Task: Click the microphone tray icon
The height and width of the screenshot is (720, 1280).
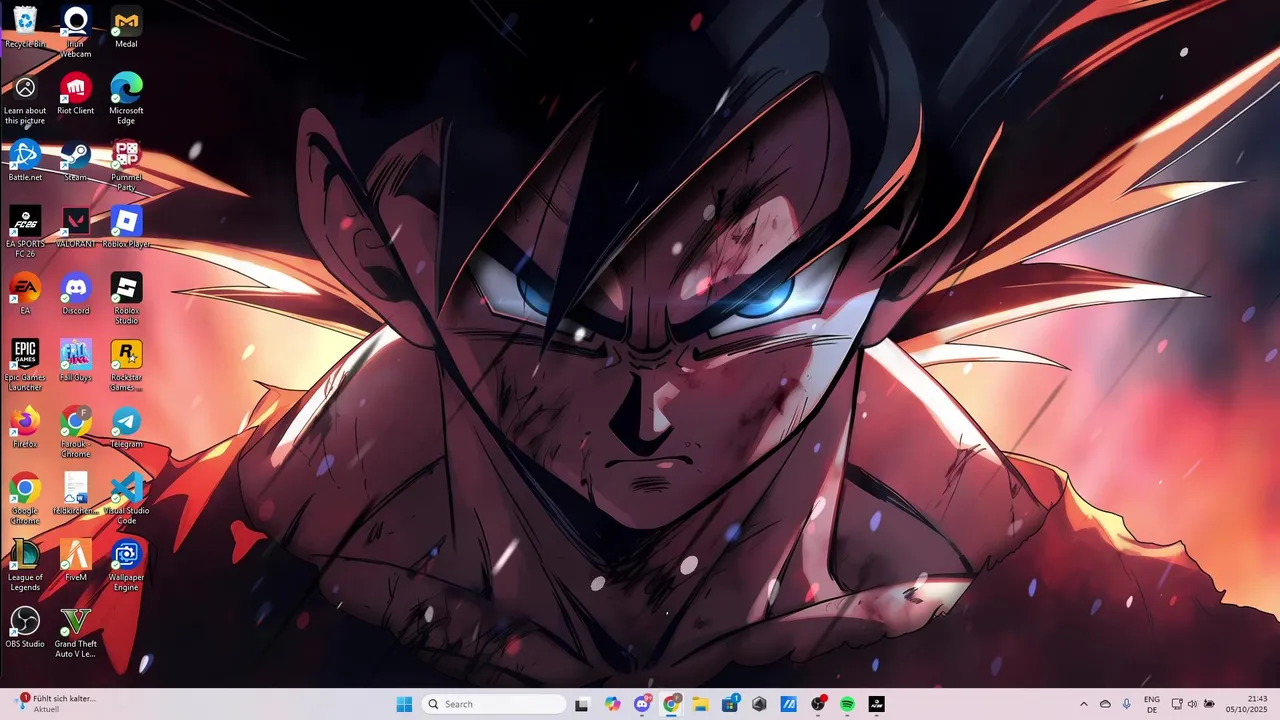Action: pyautogui.click(x=1127, y=704)
